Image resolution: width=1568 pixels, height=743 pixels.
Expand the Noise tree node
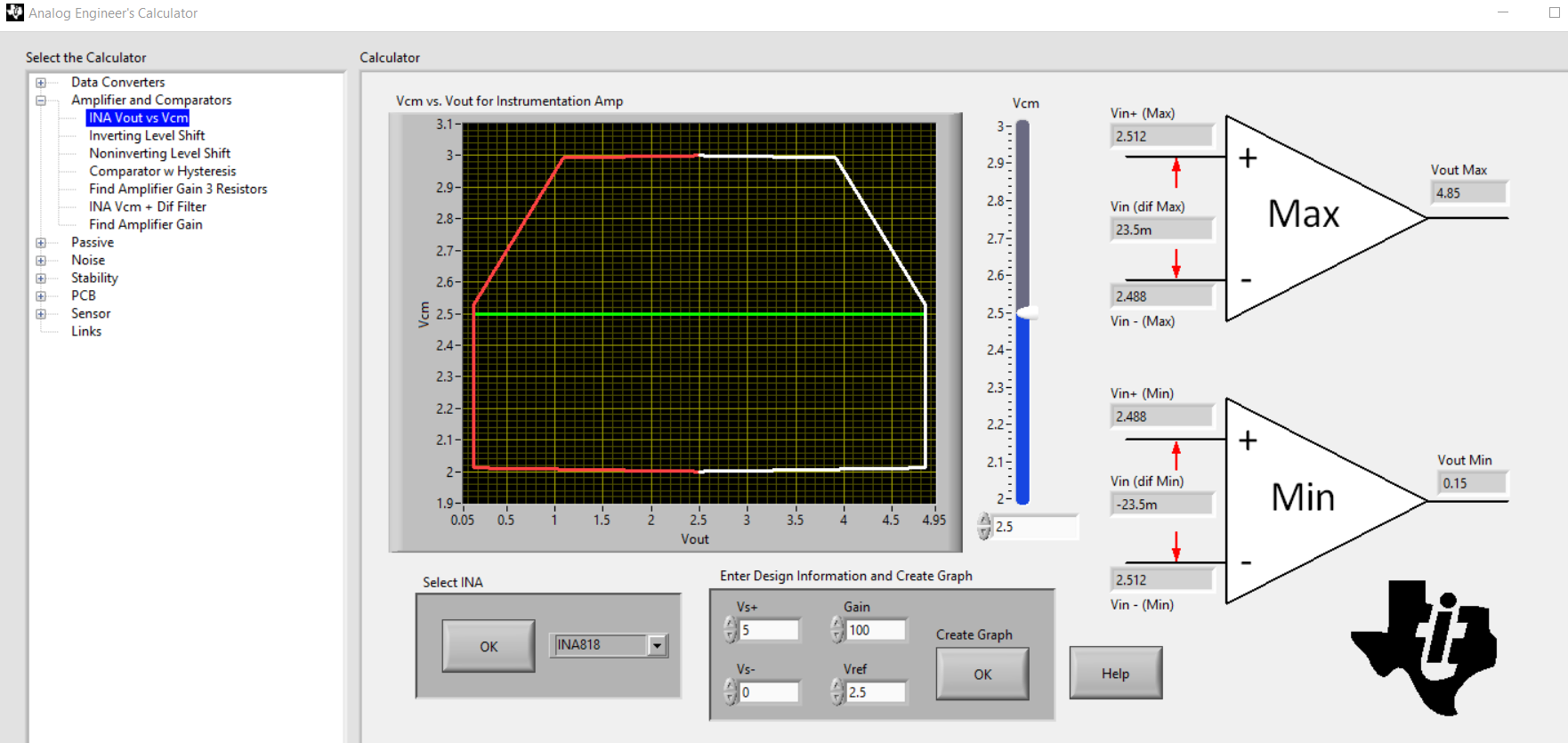point(41,261)
